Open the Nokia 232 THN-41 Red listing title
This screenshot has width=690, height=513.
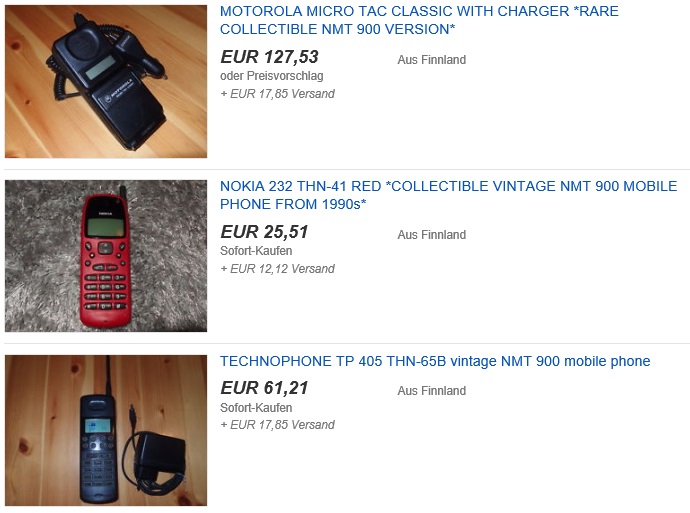point(448,195)
